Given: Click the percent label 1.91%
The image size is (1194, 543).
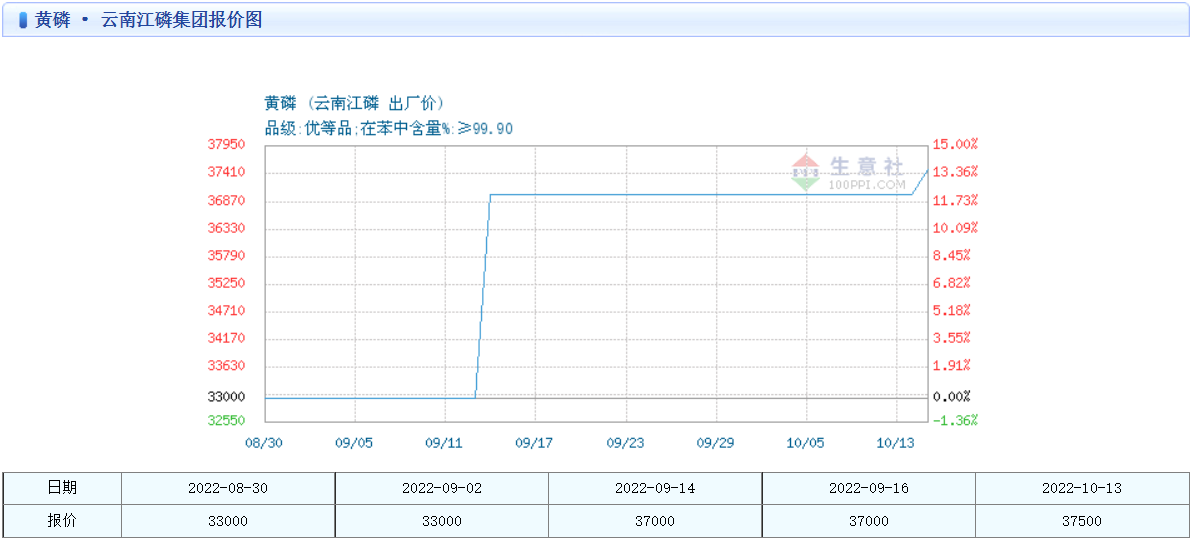Looking at the screenshot, I should pyautogui.click(x=952, y=365).
